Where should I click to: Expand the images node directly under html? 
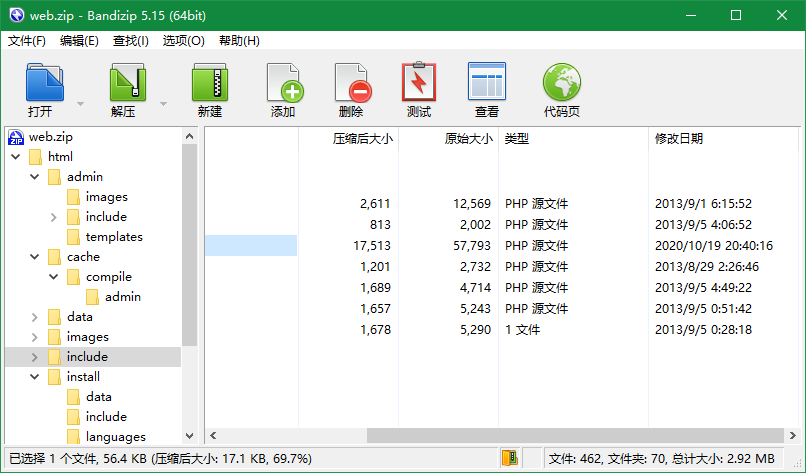point(34,337)
